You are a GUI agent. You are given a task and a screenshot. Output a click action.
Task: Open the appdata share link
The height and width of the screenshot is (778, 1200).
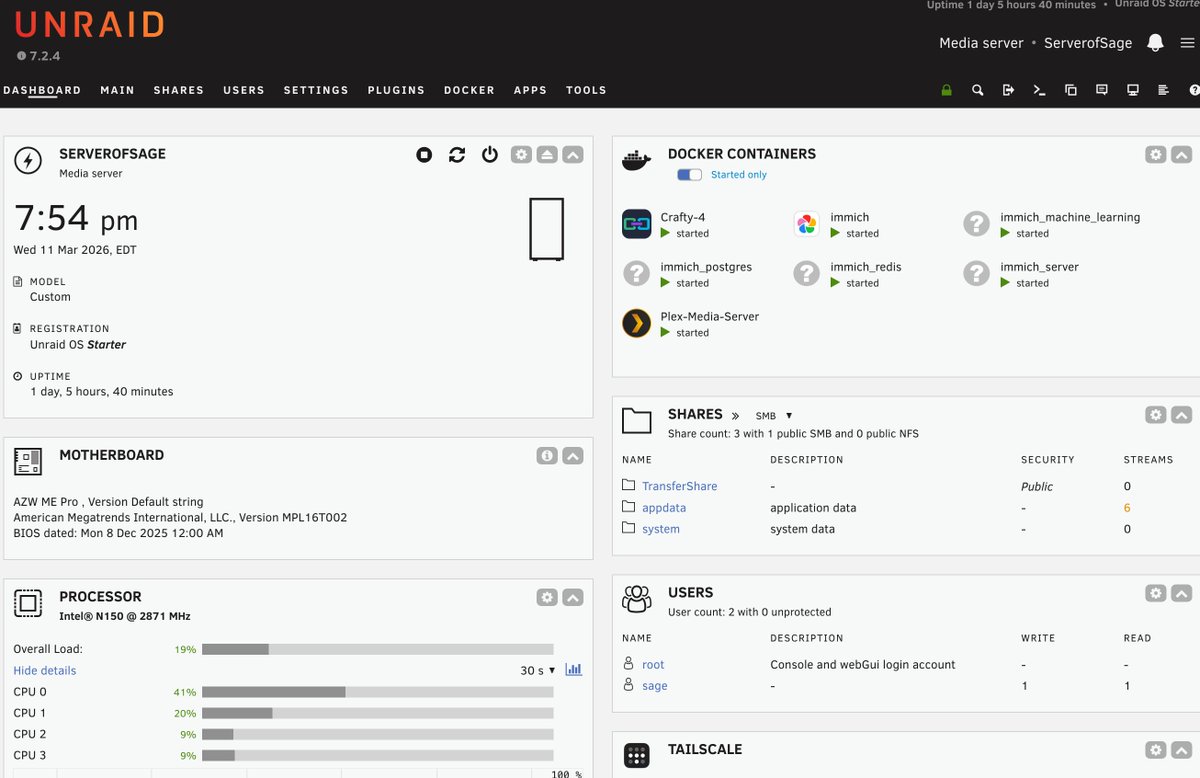[x=664, y=508]
